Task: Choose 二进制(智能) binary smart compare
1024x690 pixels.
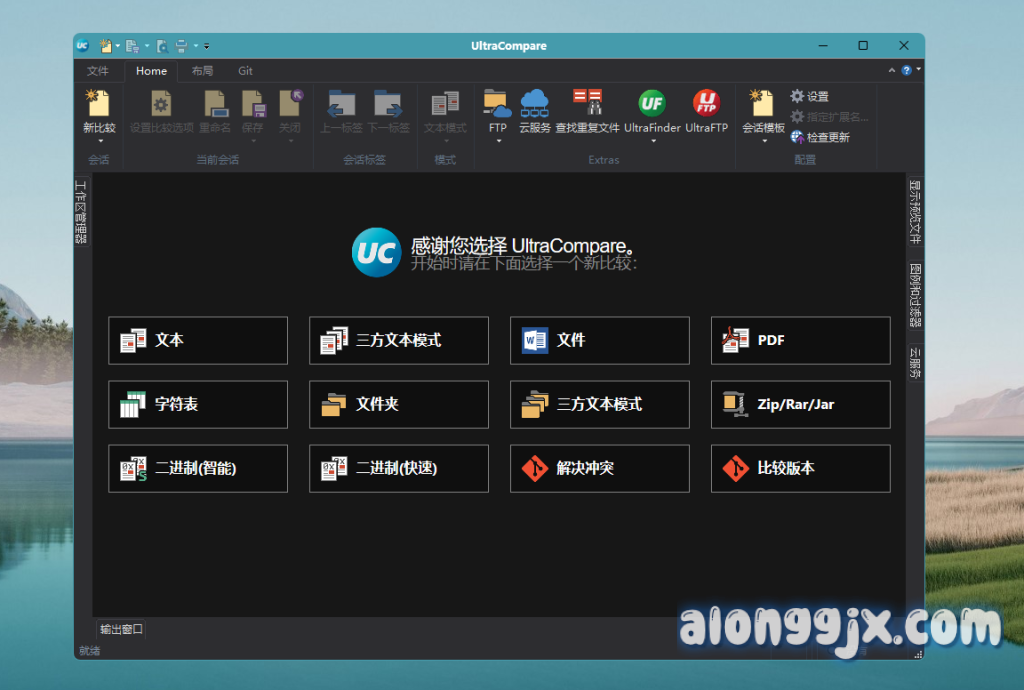Action: point(198,468)
